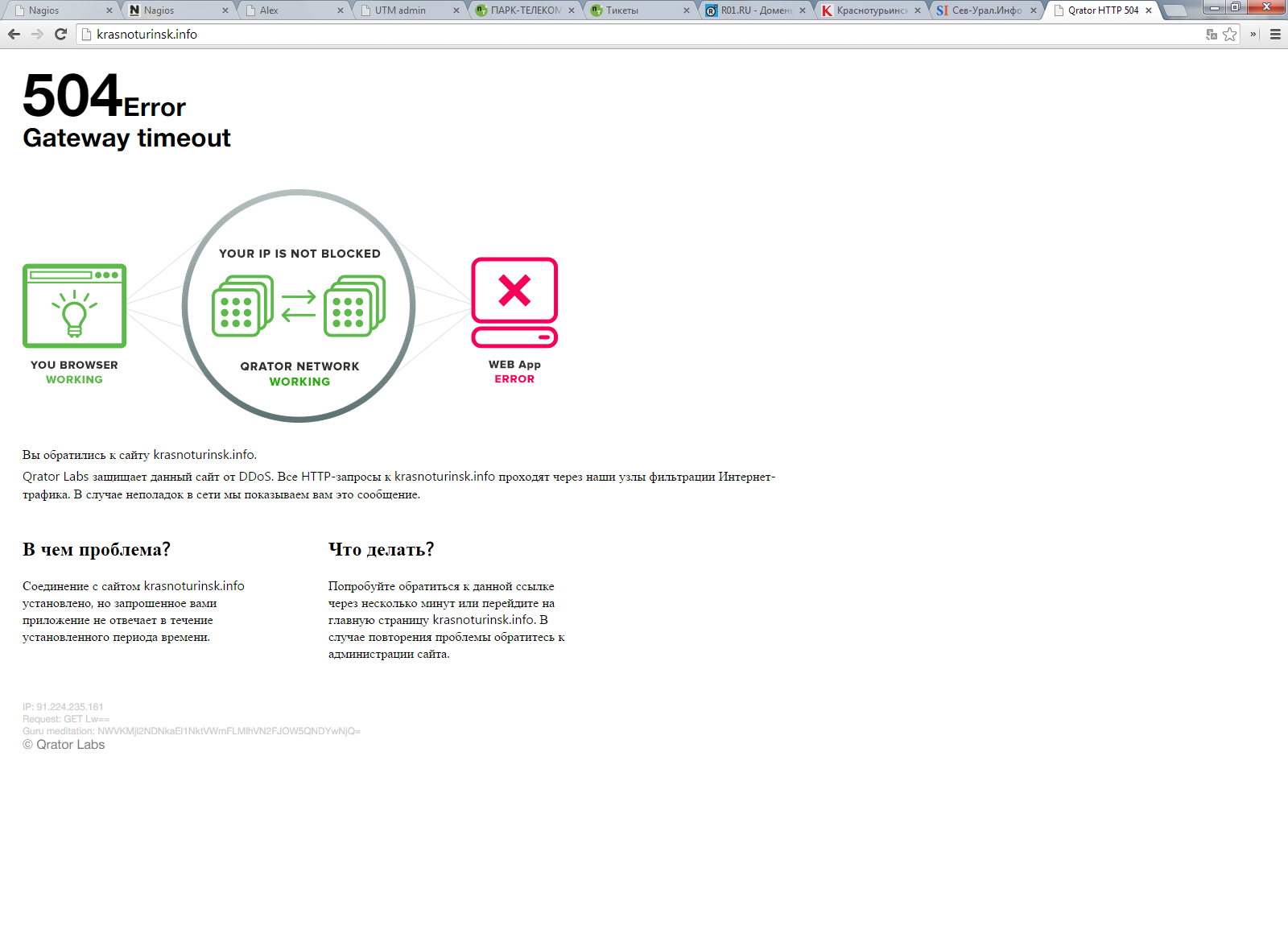Open the Chrome hamburger menu
Image resolution: width=1288 pixels, height=934 pixels.
(1275, 34)
